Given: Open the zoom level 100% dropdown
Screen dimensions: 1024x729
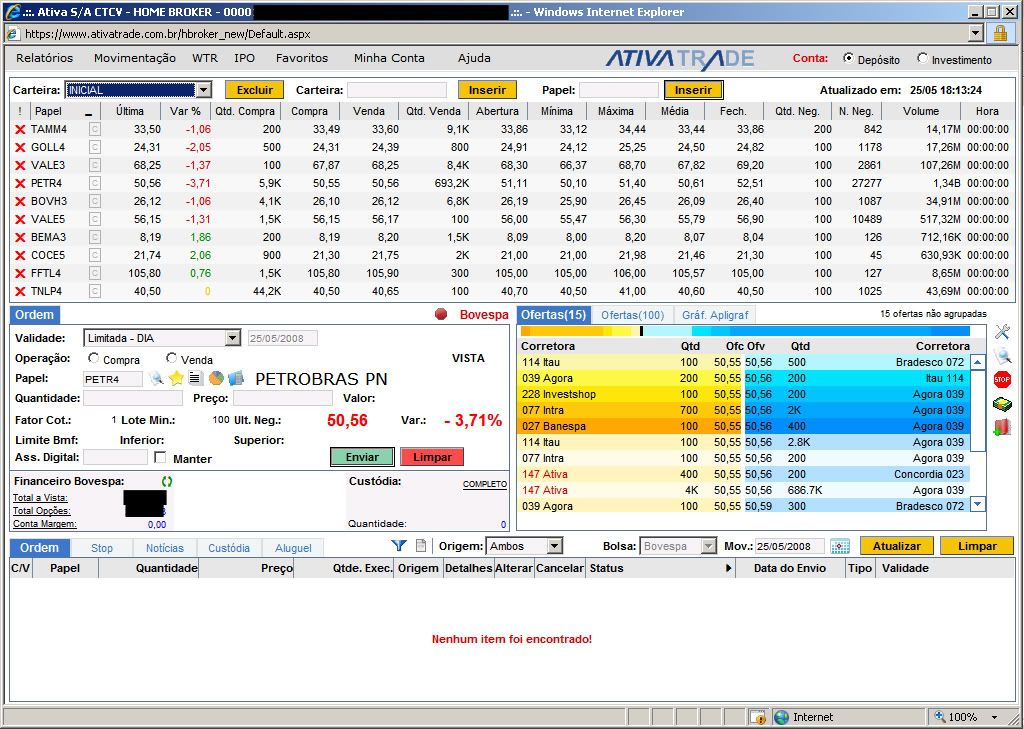Looking at the screenshot, I should pos(995,717).
